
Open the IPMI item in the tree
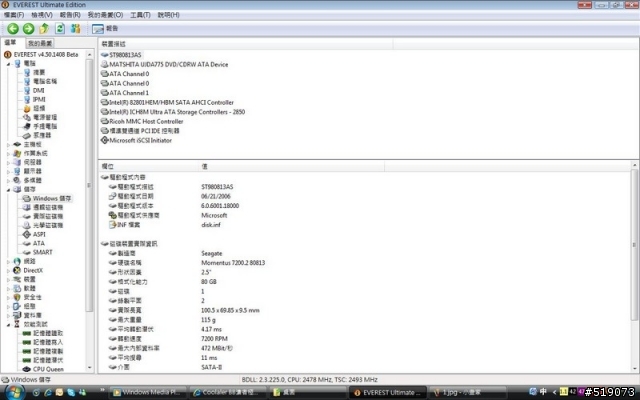(39, 99)
